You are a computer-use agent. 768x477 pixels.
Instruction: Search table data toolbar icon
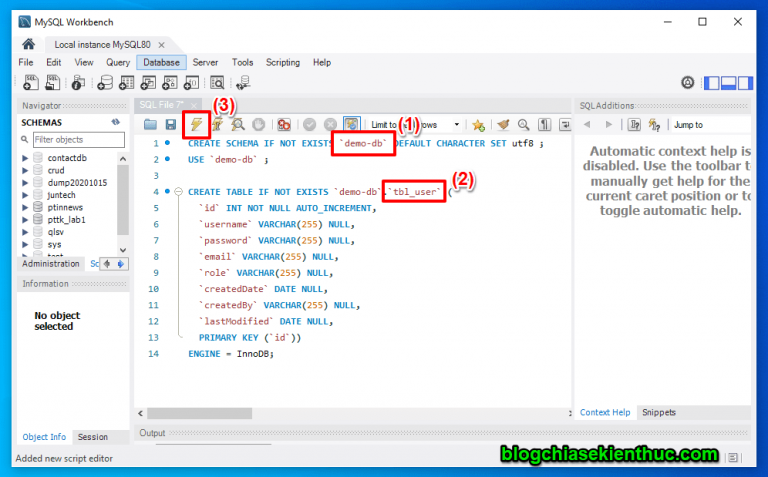pos(217,83)
